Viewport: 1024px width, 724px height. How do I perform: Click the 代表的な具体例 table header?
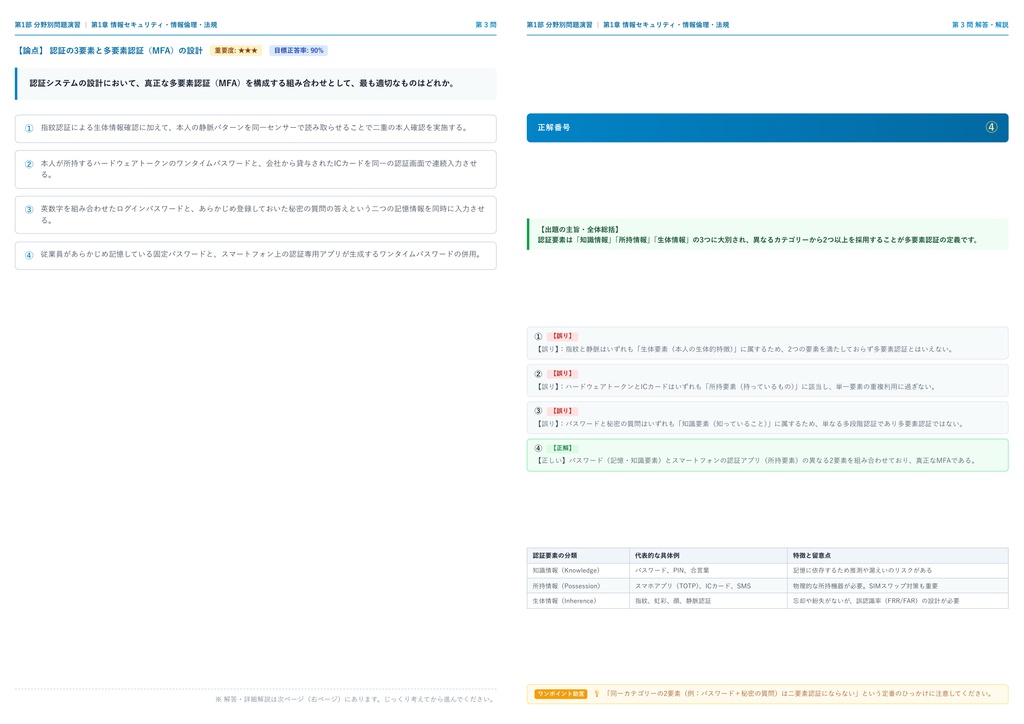click(x=709, y=556)
